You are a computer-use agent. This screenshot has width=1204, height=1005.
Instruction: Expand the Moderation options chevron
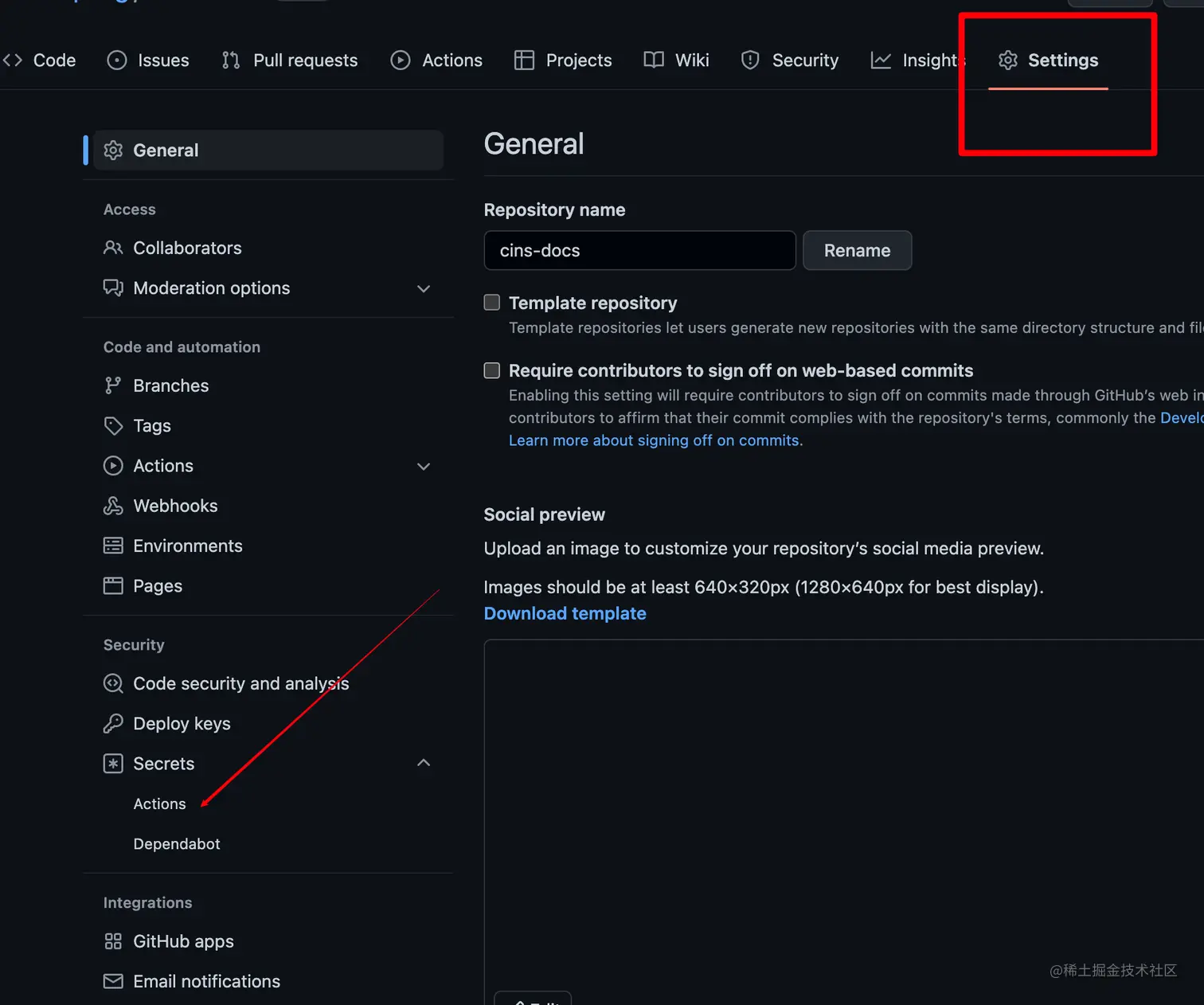[424, 288]
